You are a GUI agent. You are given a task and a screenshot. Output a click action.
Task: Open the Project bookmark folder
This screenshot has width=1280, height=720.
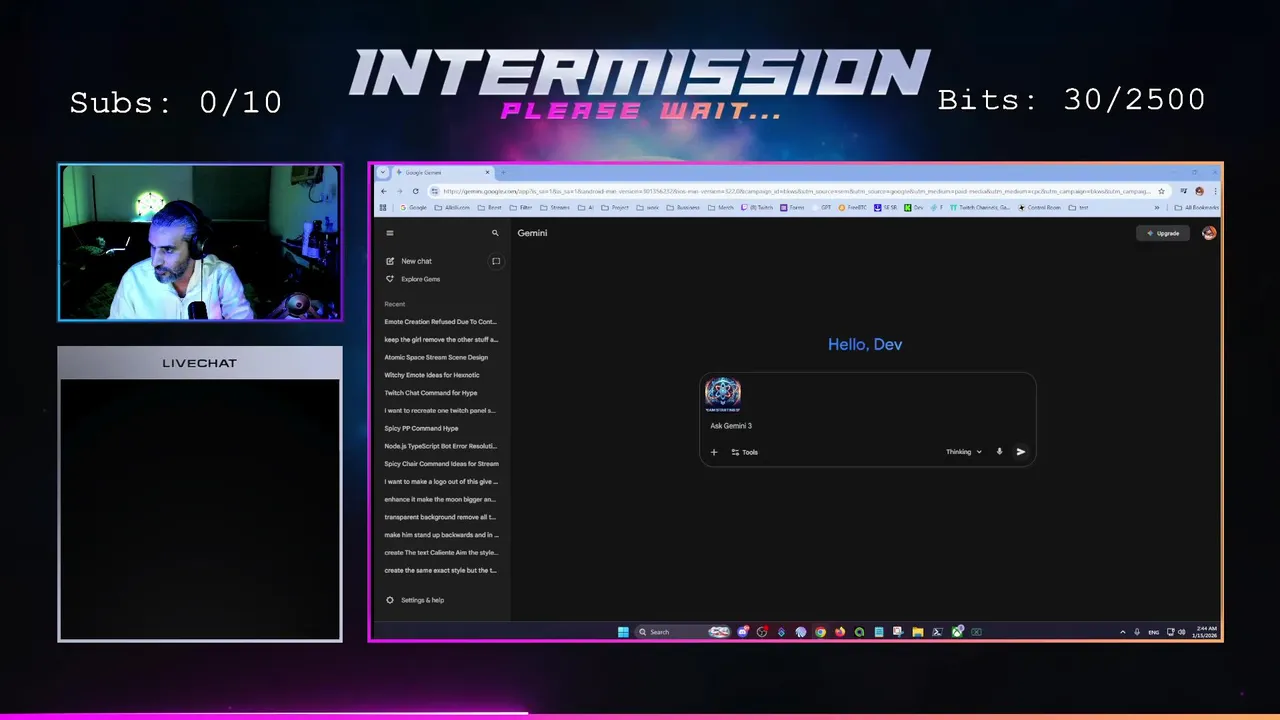[617, 207]
